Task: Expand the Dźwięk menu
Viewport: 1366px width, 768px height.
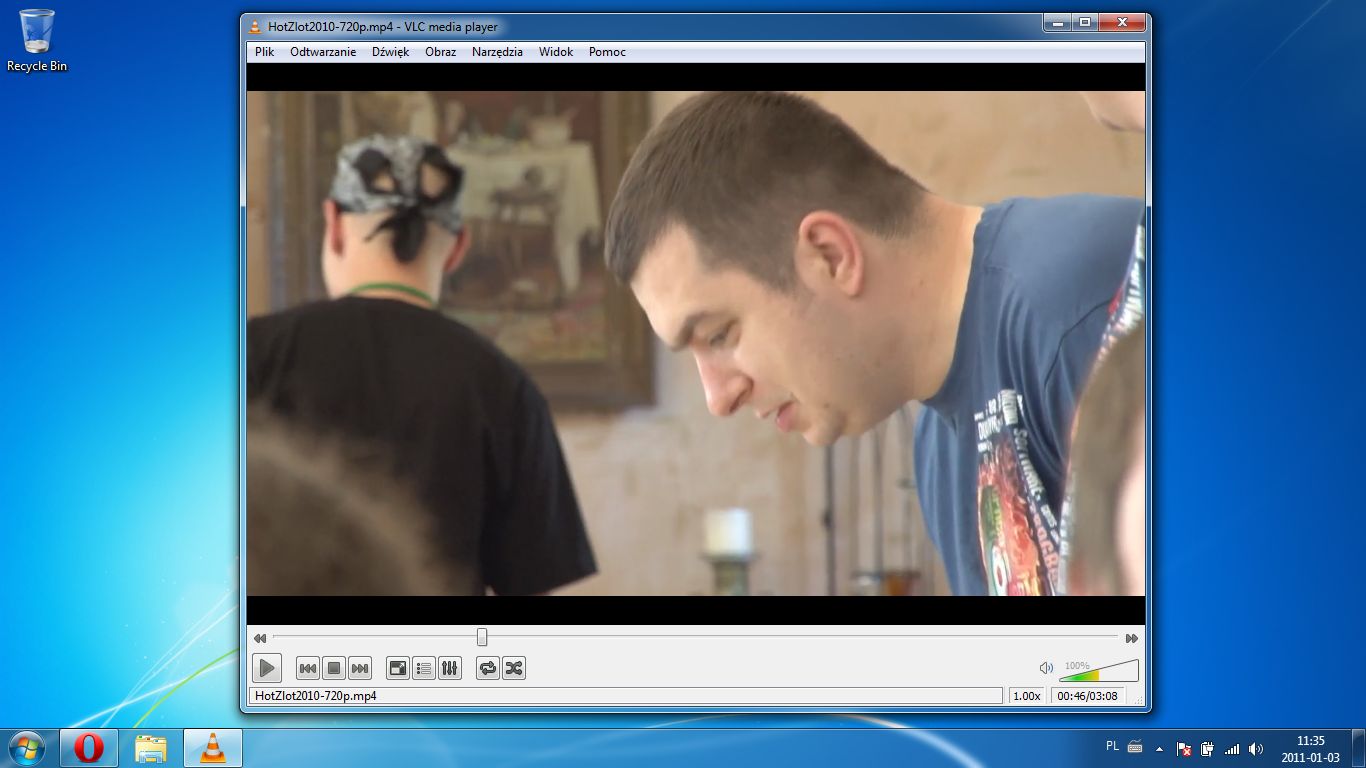Action: click(x=390, y=52)
